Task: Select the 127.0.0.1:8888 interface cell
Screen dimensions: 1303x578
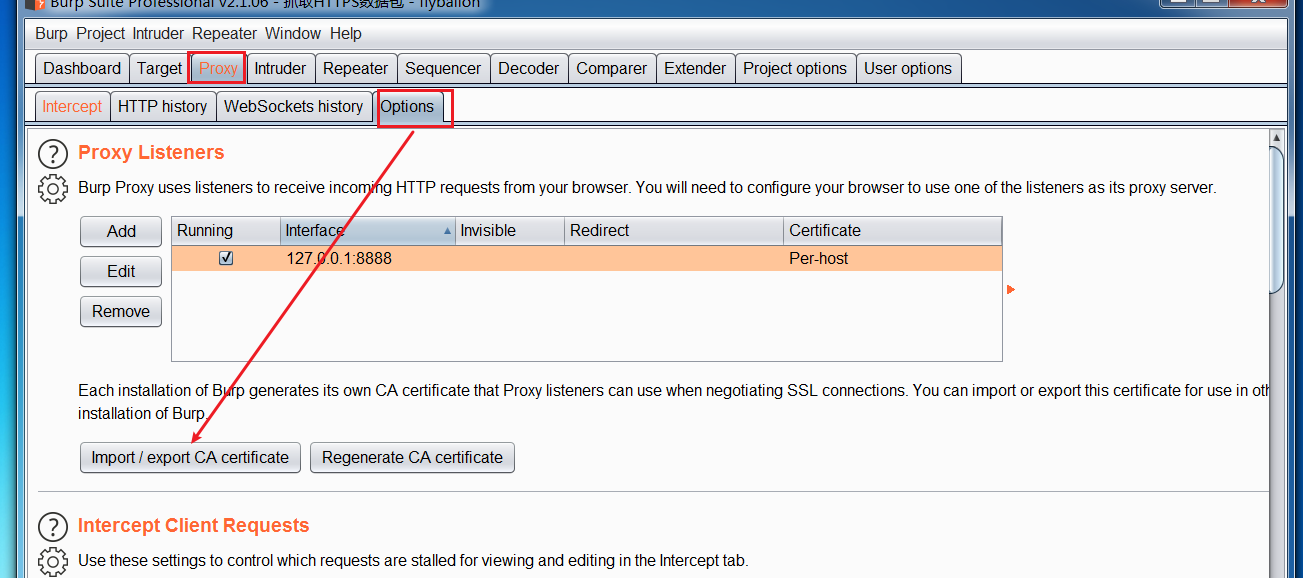Action: click(x=368, y=258)
